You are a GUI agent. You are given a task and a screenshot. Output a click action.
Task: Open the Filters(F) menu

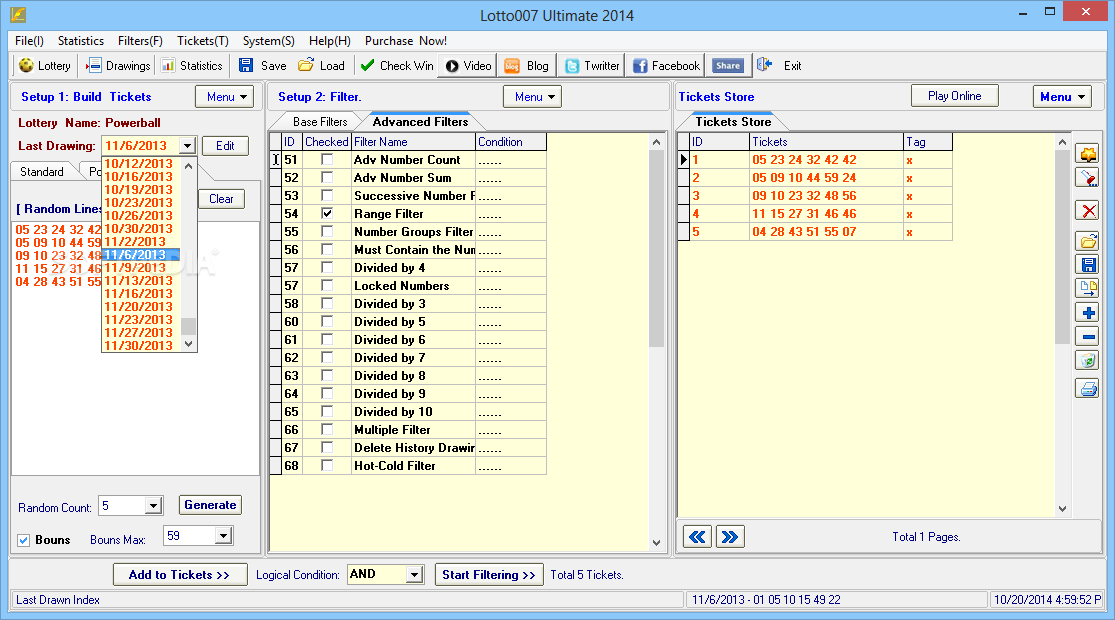click(140, 41)
